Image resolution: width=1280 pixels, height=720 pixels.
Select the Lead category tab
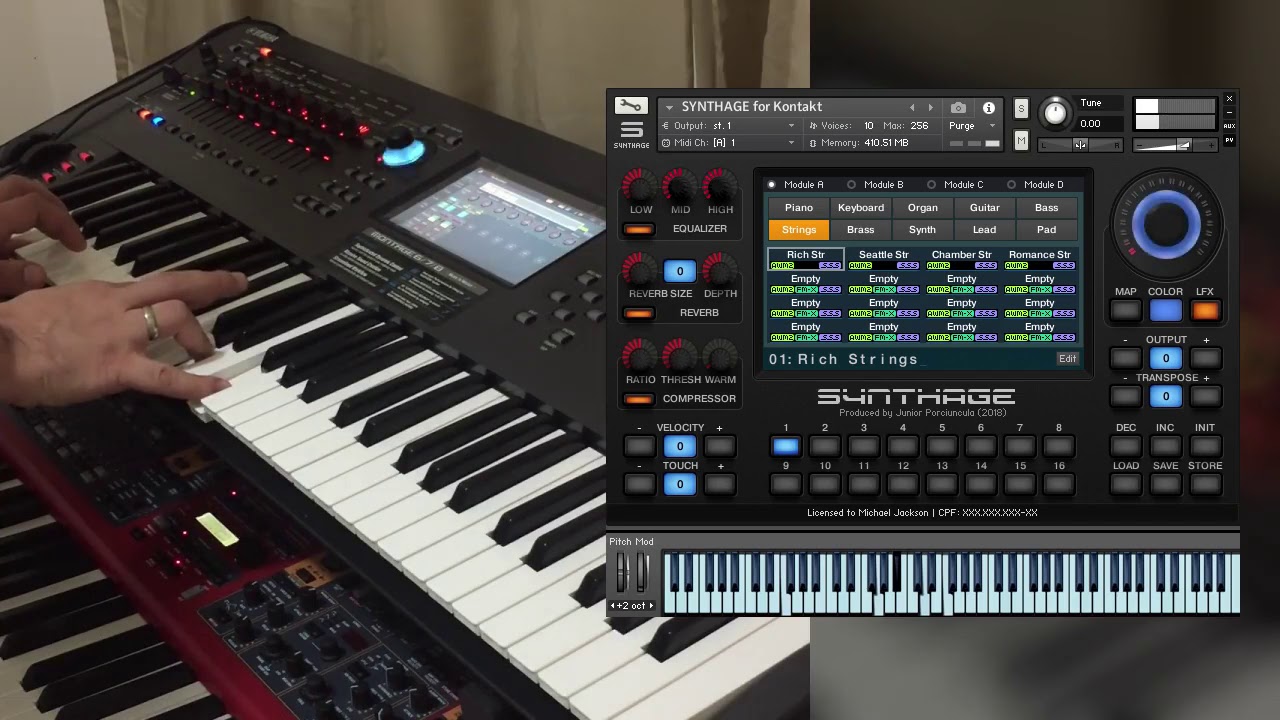985,230
